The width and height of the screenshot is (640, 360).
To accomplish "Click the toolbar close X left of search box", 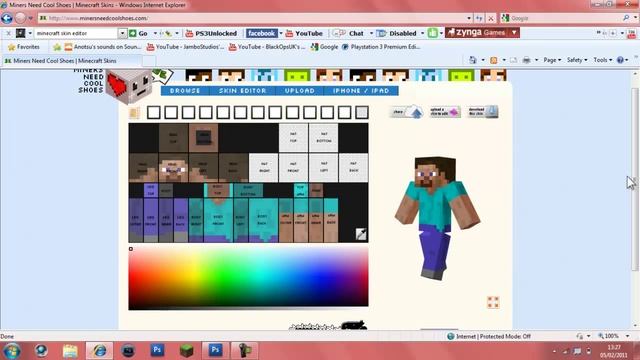I will click(8, 33).
